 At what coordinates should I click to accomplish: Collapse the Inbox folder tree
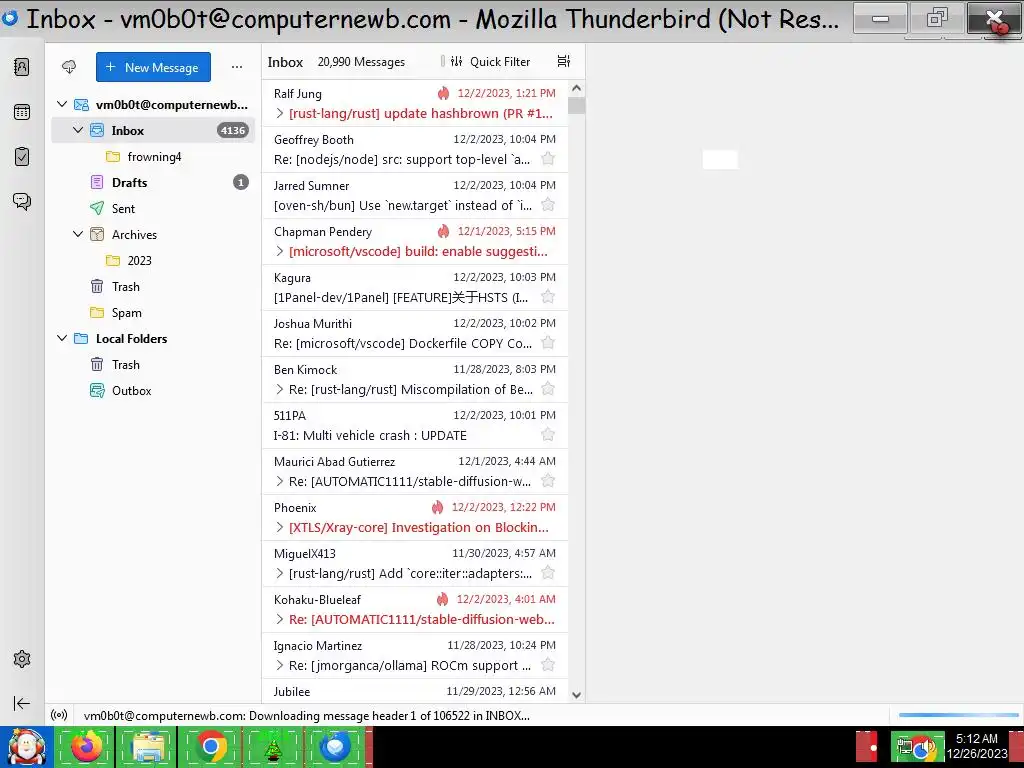click(x=78, y=130)
